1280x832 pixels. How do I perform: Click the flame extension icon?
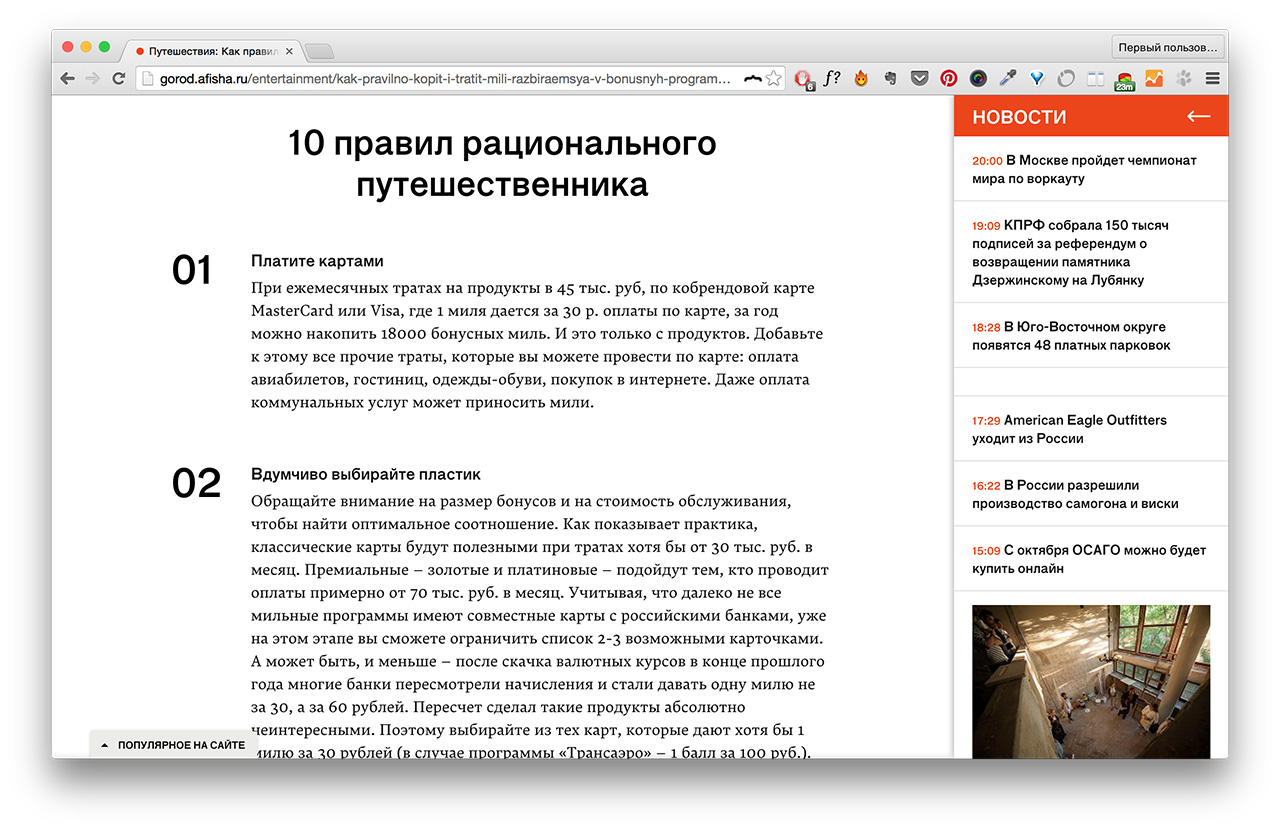860,78
